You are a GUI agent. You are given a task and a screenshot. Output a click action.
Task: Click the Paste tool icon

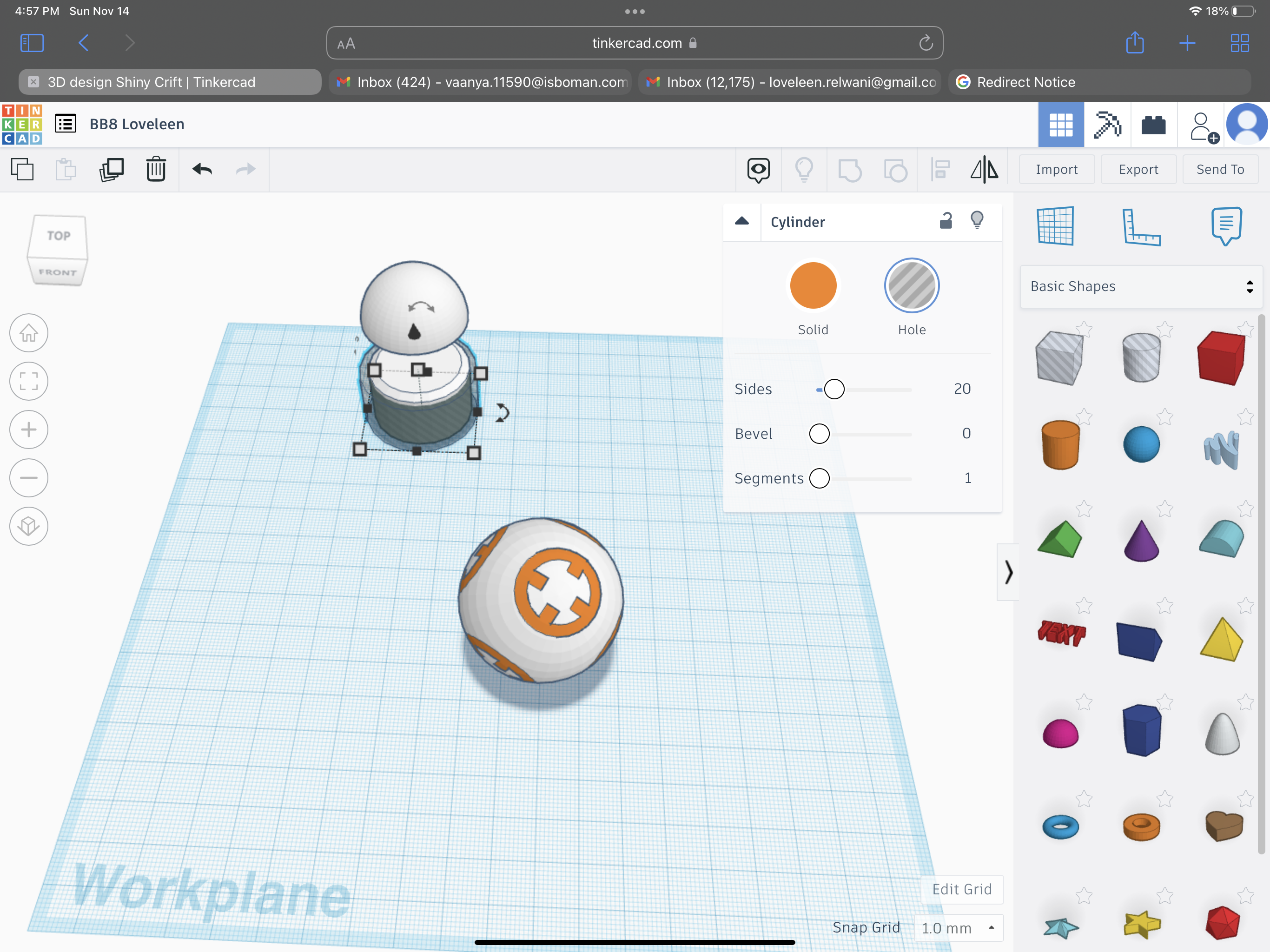click(66, 169)
